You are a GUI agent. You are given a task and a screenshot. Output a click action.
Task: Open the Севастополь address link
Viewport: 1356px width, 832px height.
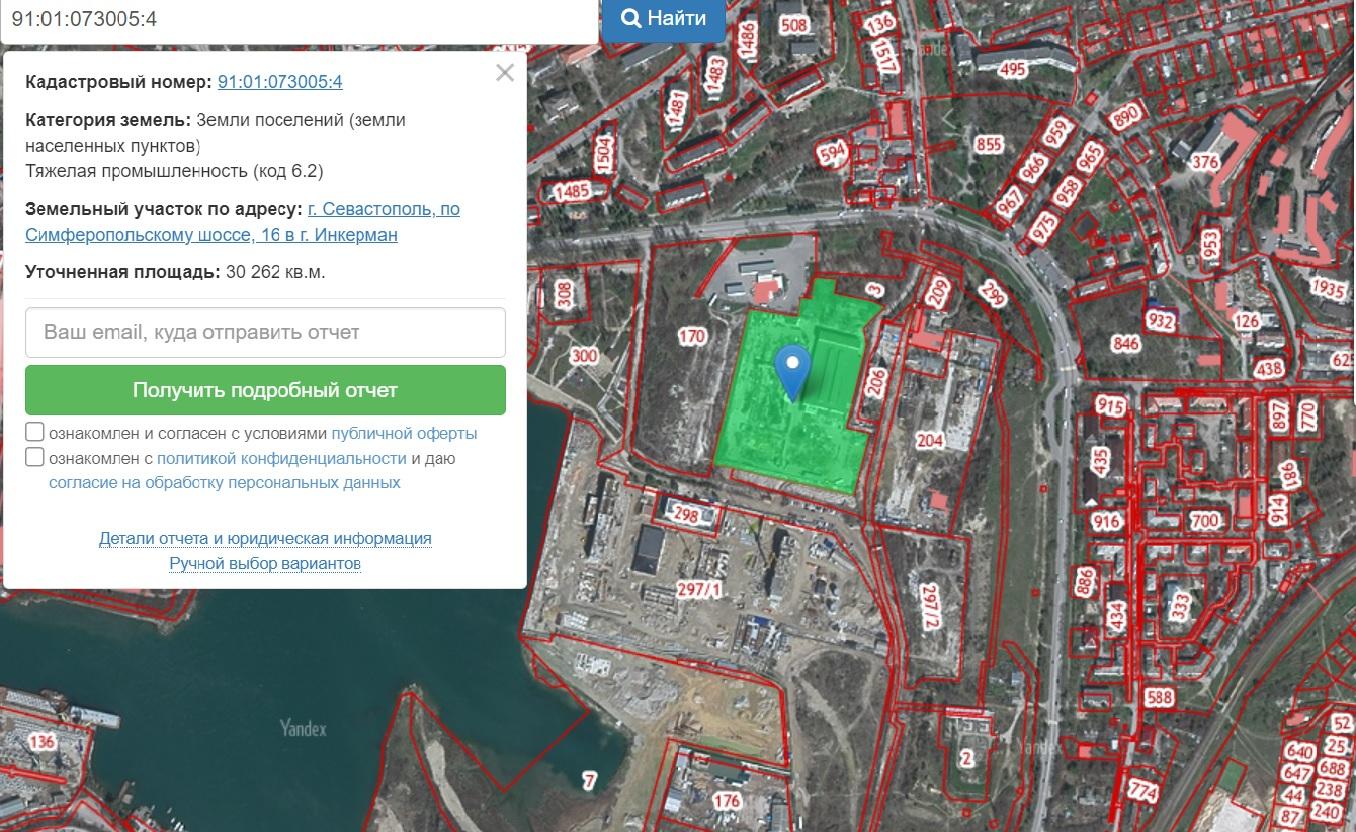pyautogui.click(x=384, y=210)
